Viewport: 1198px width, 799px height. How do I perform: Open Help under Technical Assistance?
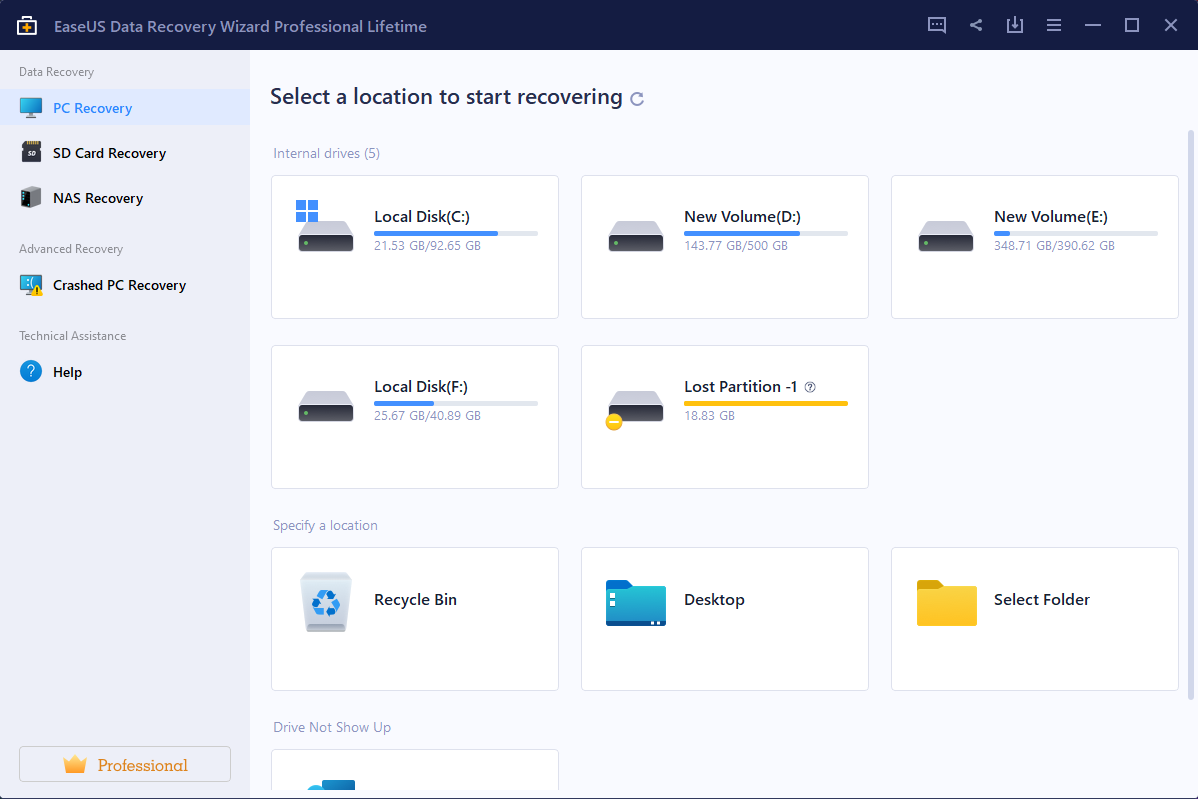tap(67, 372)
